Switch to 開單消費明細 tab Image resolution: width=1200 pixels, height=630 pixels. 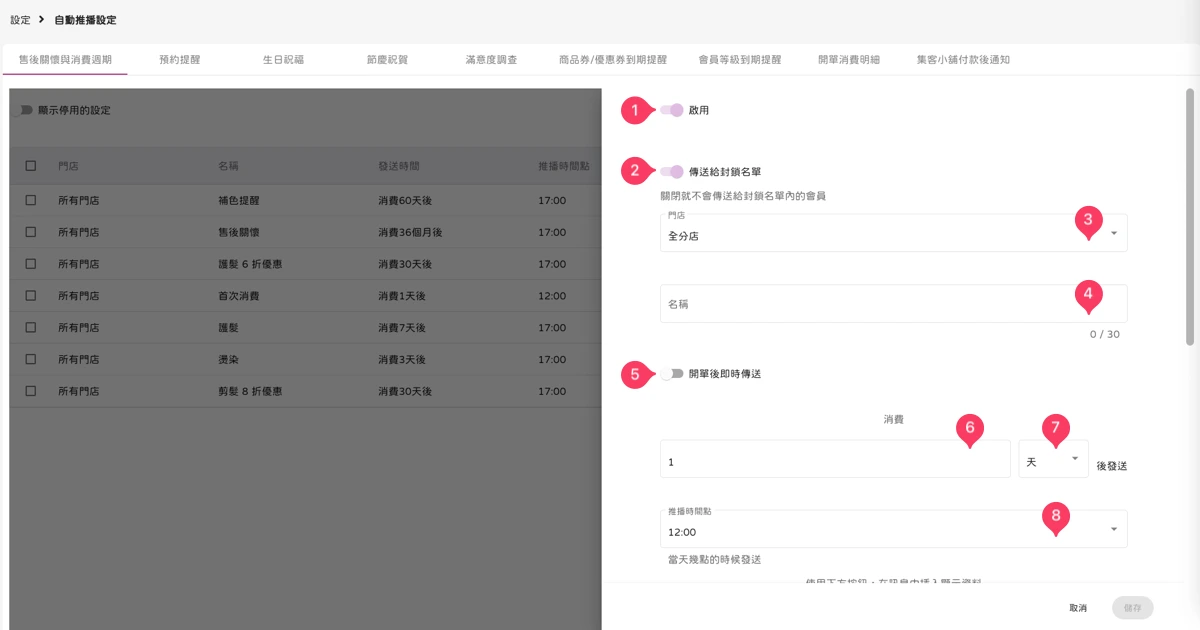tap(849, 60)
